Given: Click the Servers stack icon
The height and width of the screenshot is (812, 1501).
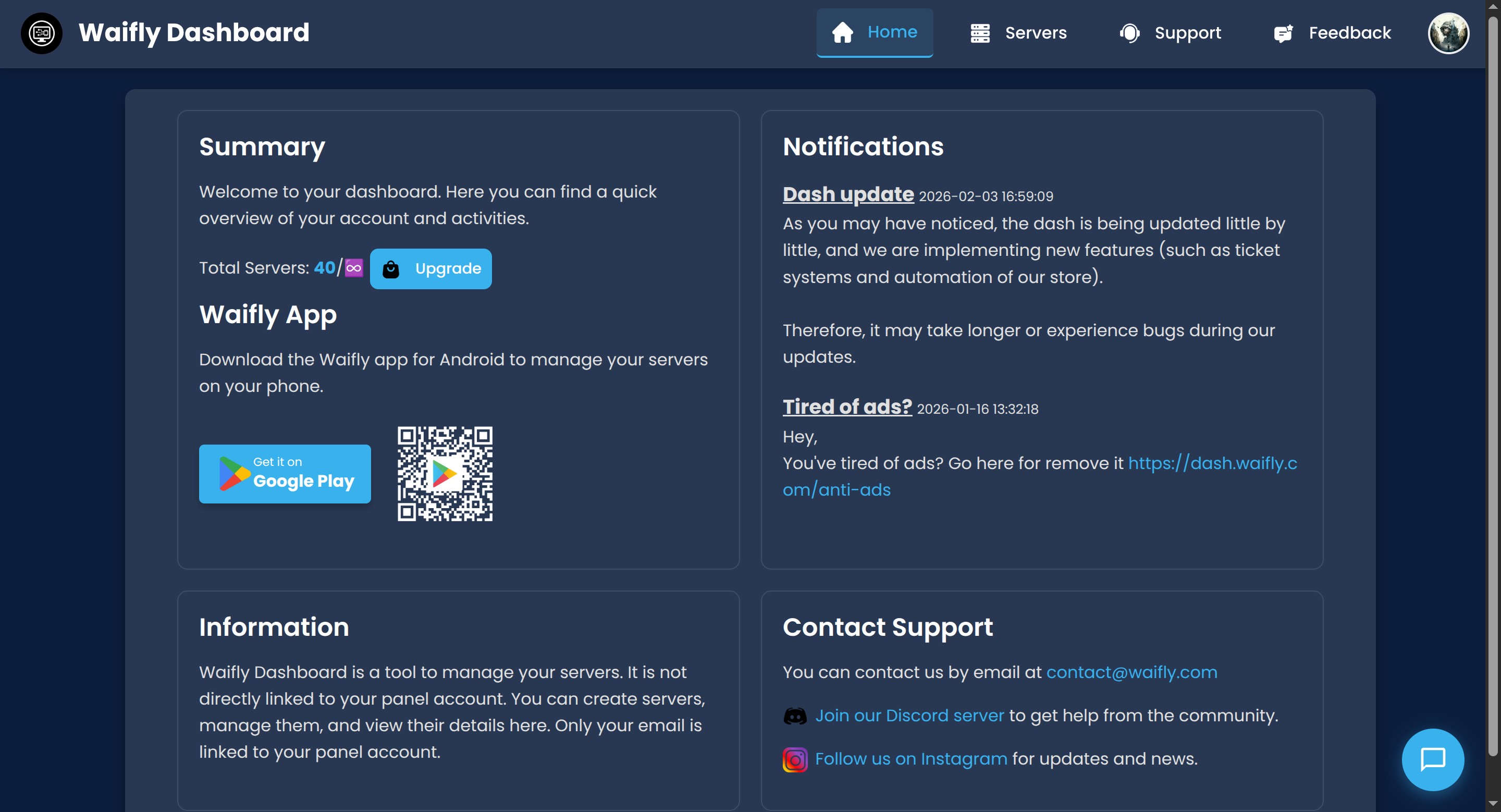Looking at the screenshot, I should 980,33.
